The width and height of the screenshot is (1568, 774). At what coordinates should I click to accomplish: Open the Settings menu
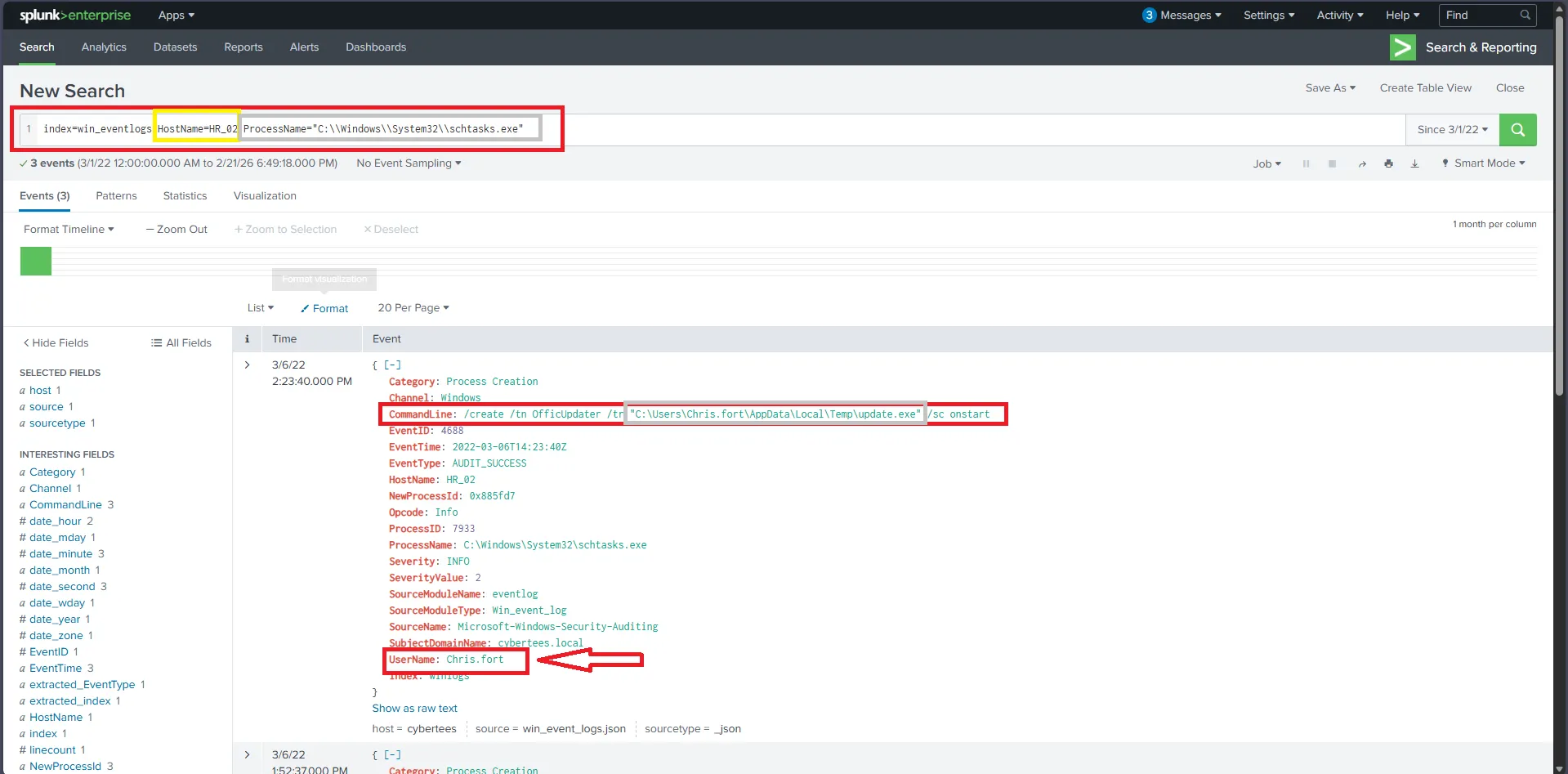(x=1269, y=16)
